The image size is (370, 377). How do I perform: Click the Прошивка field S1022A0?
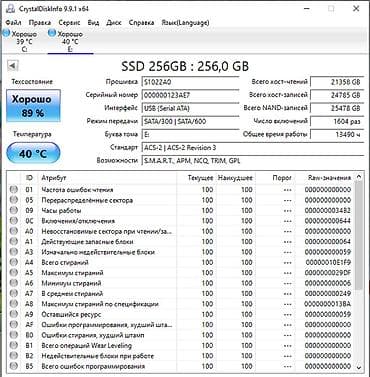pos(191,82)
